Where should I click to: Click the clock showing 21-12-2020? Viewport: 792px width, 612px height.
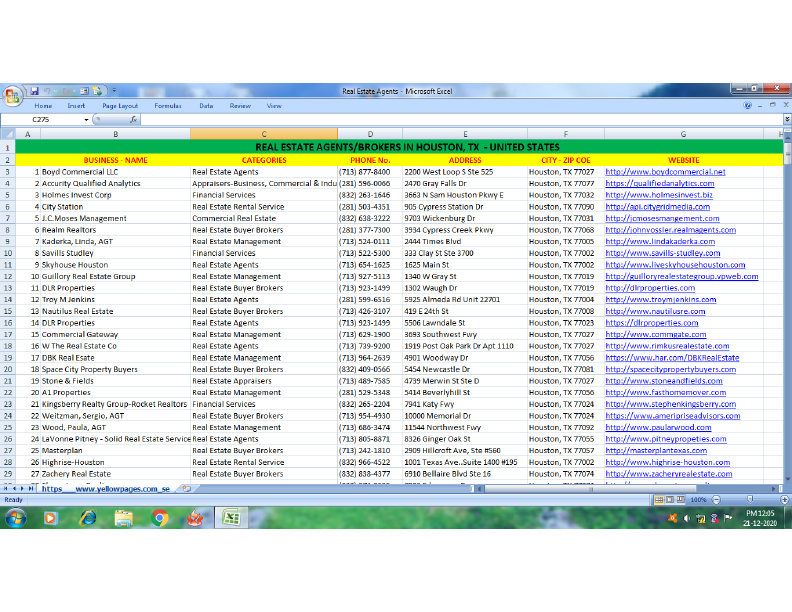pos(760,518)
